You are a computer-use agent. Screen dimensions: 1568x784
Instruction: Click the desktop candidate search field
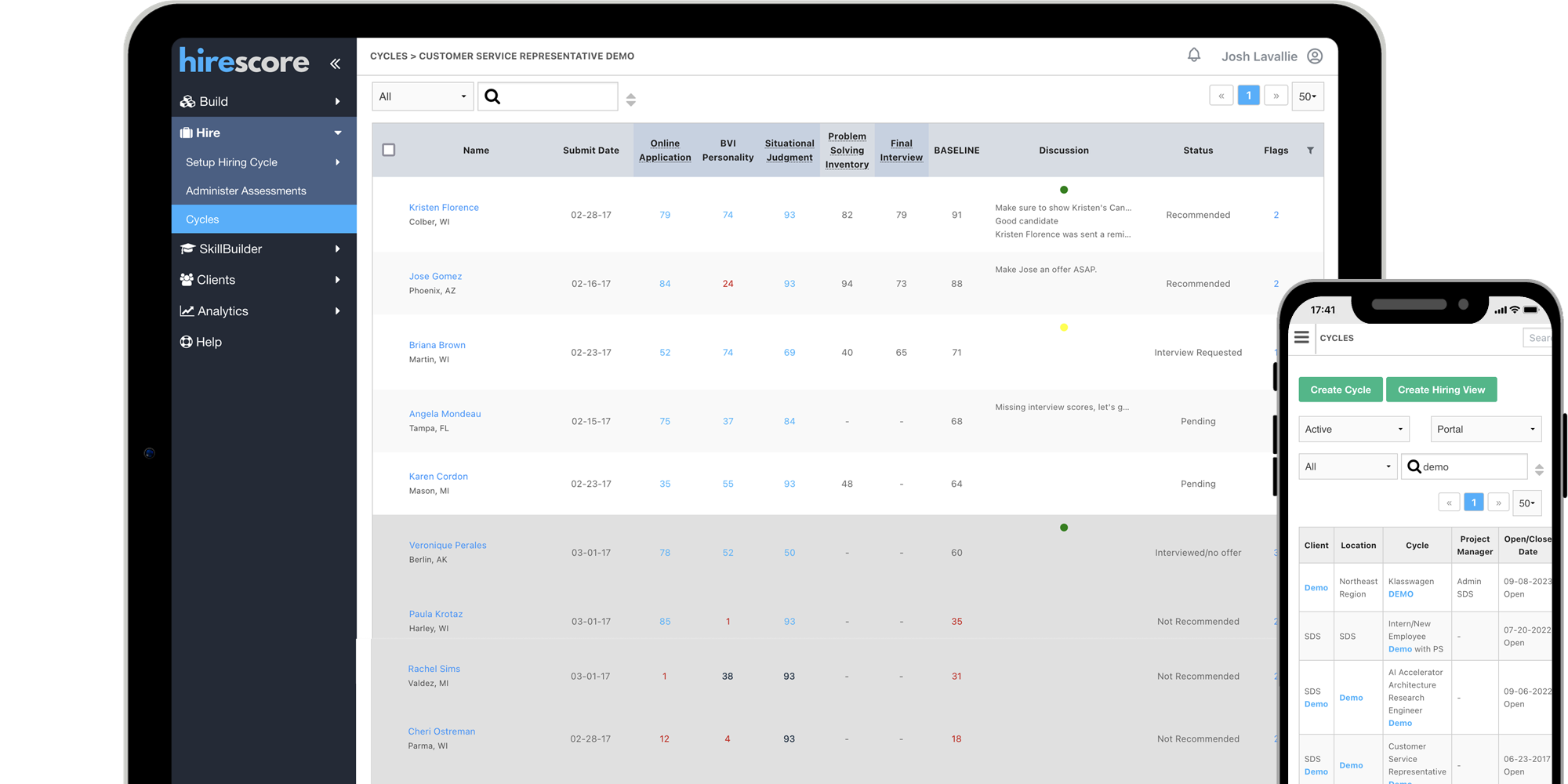pos(557,96)
